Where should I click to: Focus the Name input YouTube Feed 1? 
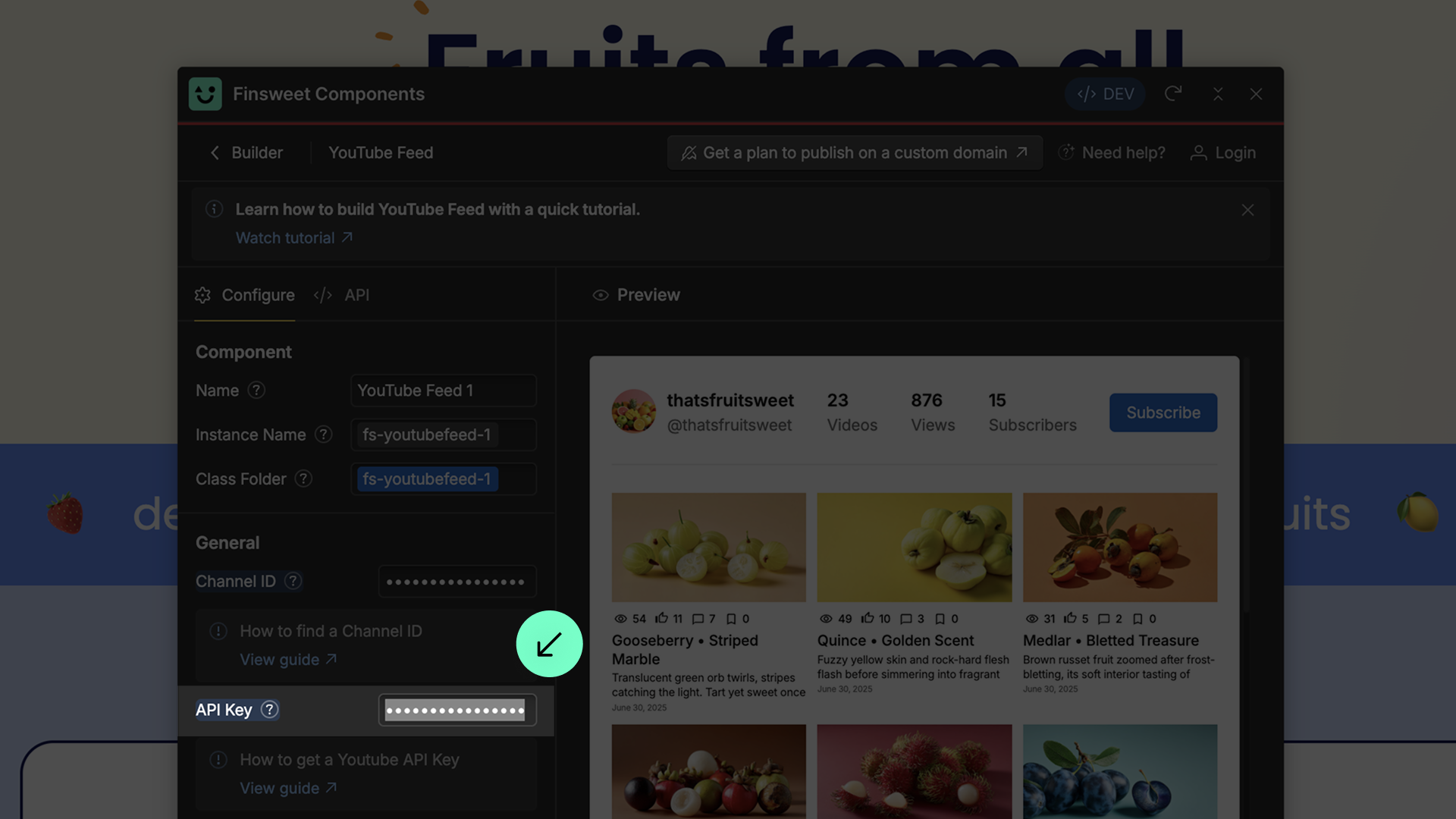coord(444,391)
